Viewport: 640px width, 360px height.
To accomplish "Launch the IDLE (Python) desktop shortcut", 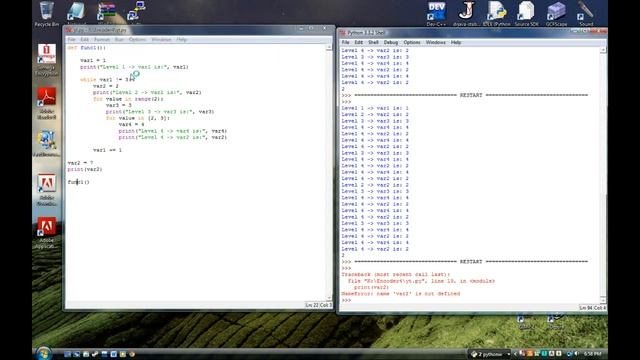I will pos(496,13).
